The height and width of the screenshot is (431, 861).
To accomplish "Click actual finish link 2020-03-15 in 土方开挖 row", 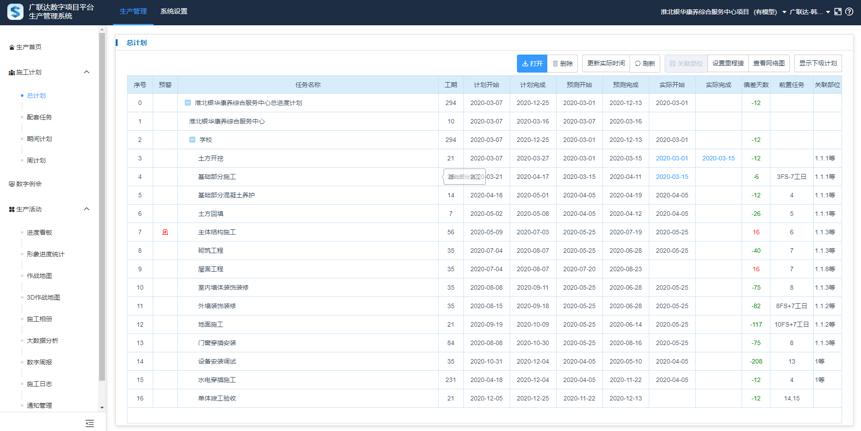I will tap(718, 159).
